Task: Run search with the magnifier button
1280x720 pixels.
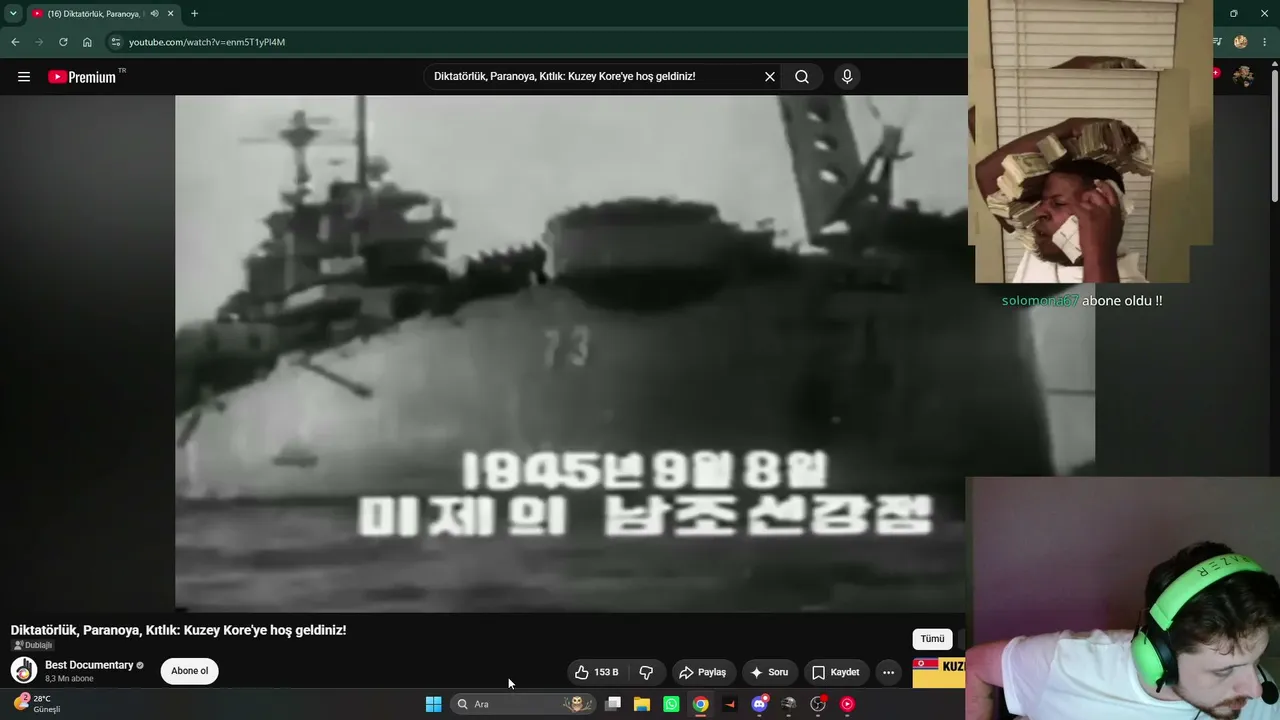Action: 802,77
